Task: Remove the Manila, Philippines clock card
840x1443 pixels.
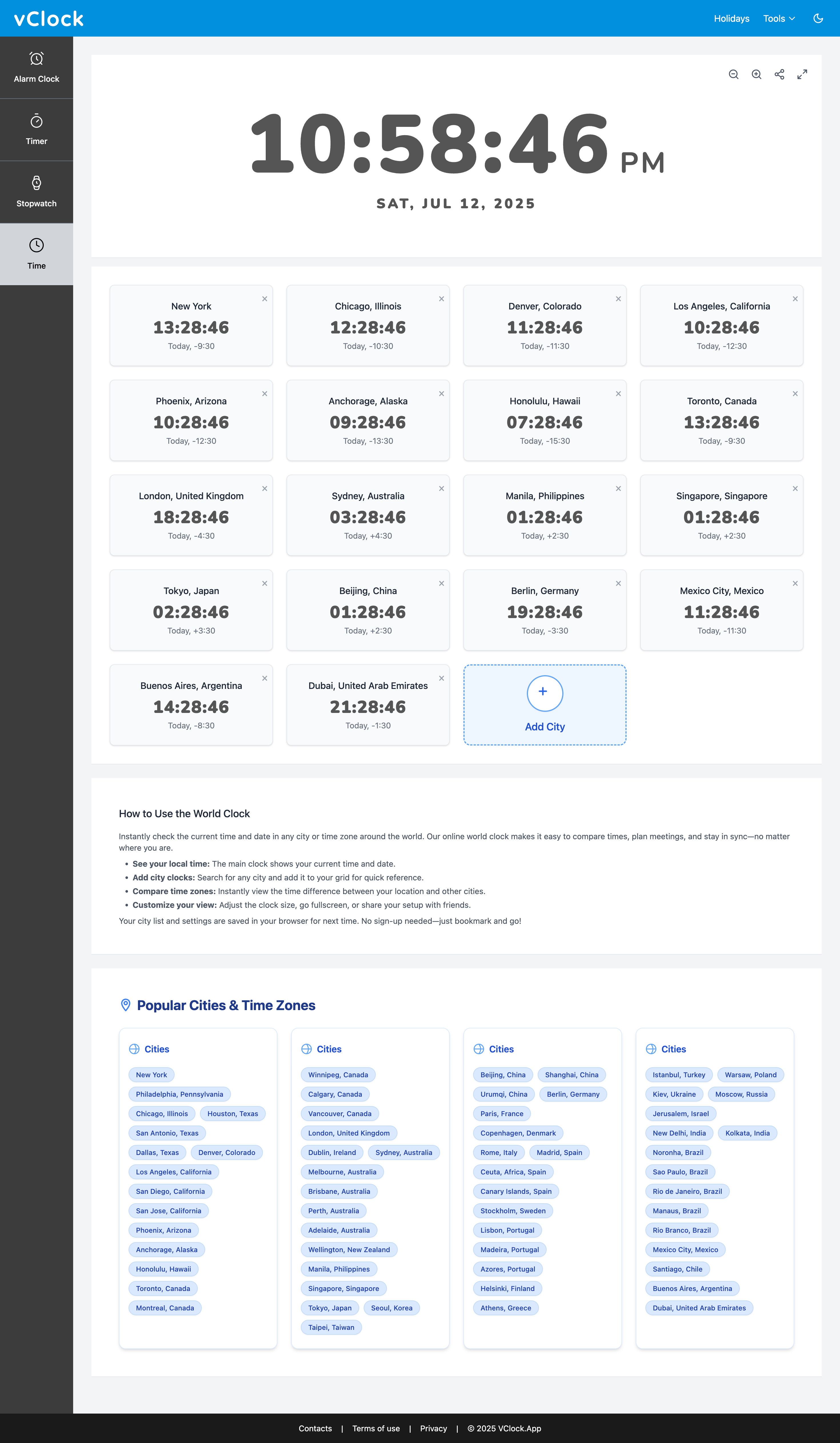Action: click(x=618, y=488)
